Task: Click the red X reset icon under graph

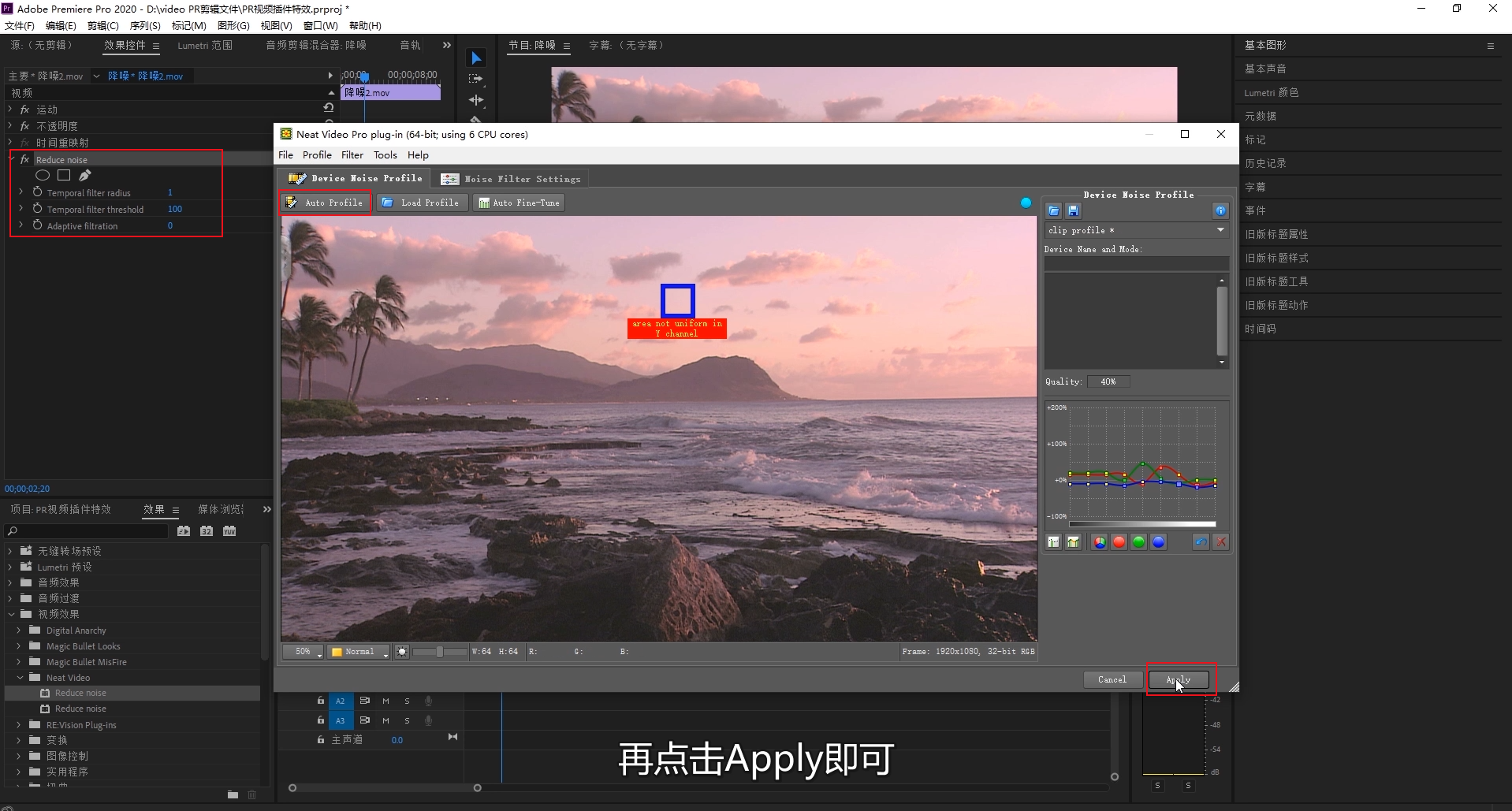Action: pos(1220,541)
